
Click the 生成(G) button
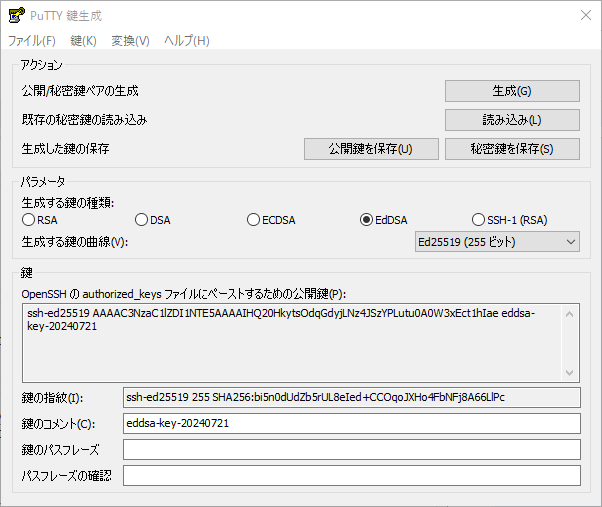coord(512,91)
